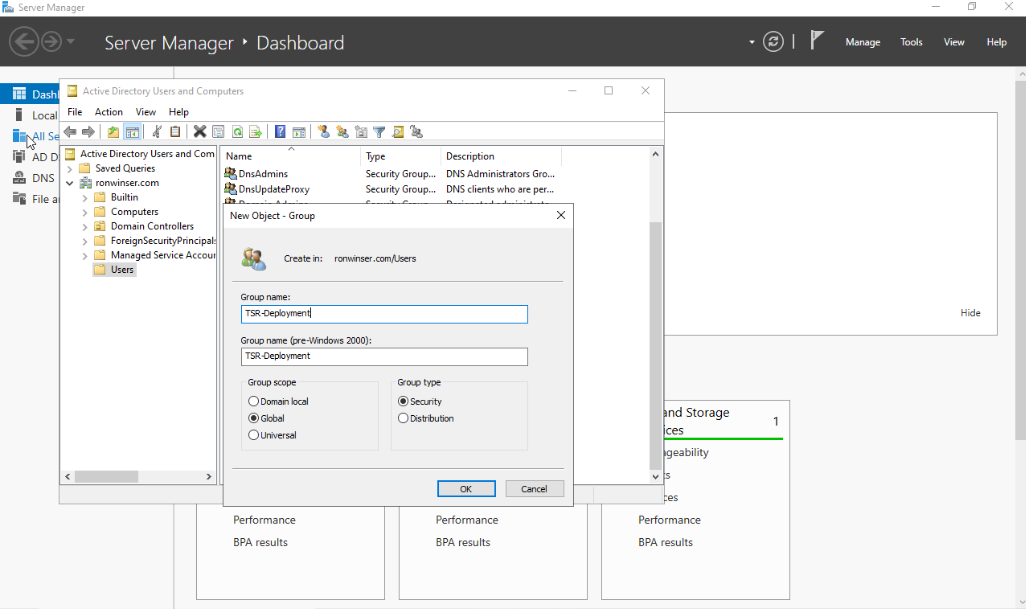
Task: Click the Delete (X) toolbar icon
Action: coord(200,132)
